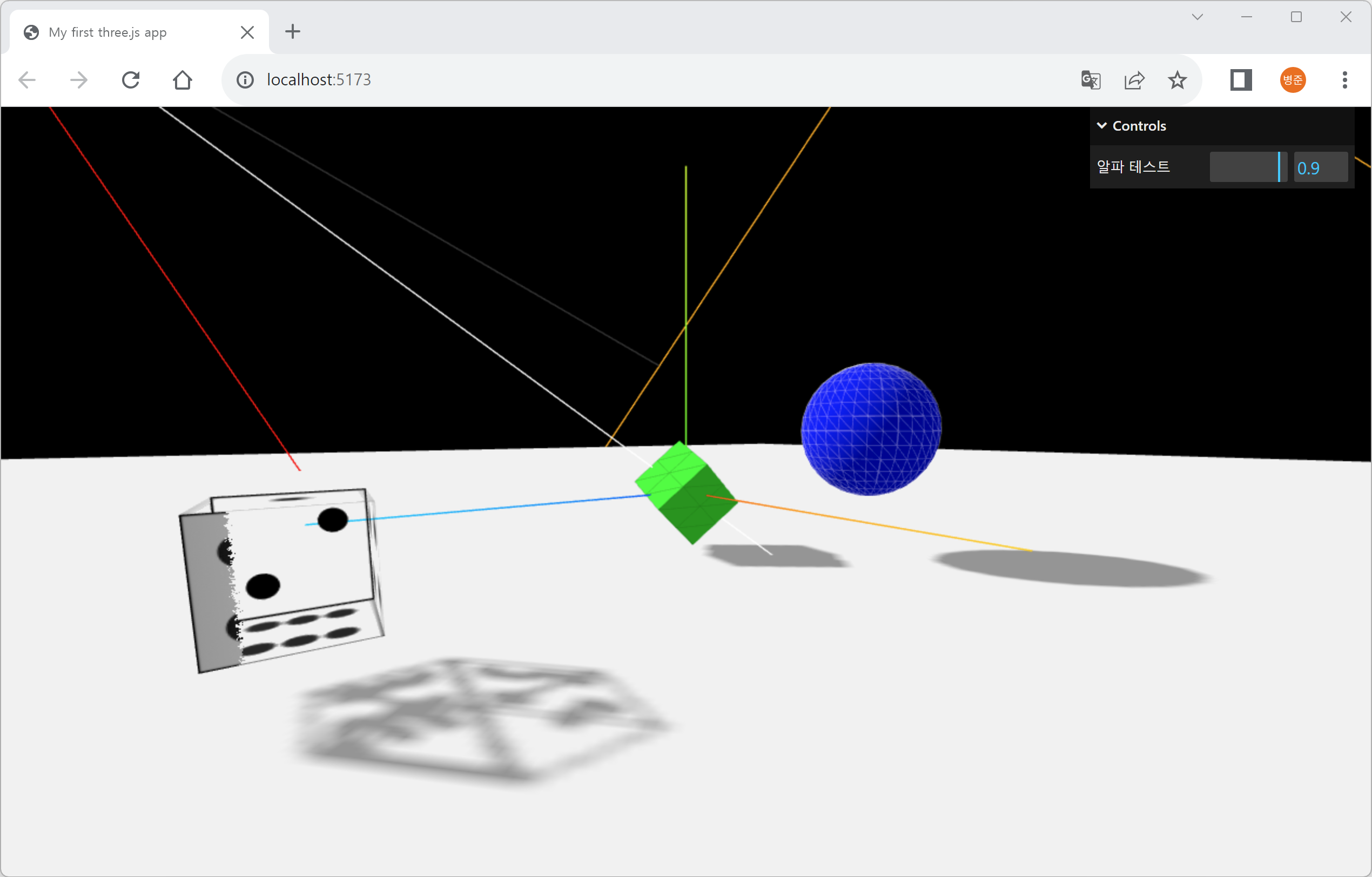Close the three.js app tab
Screen dimensions: 1372x877
point(247,32)
